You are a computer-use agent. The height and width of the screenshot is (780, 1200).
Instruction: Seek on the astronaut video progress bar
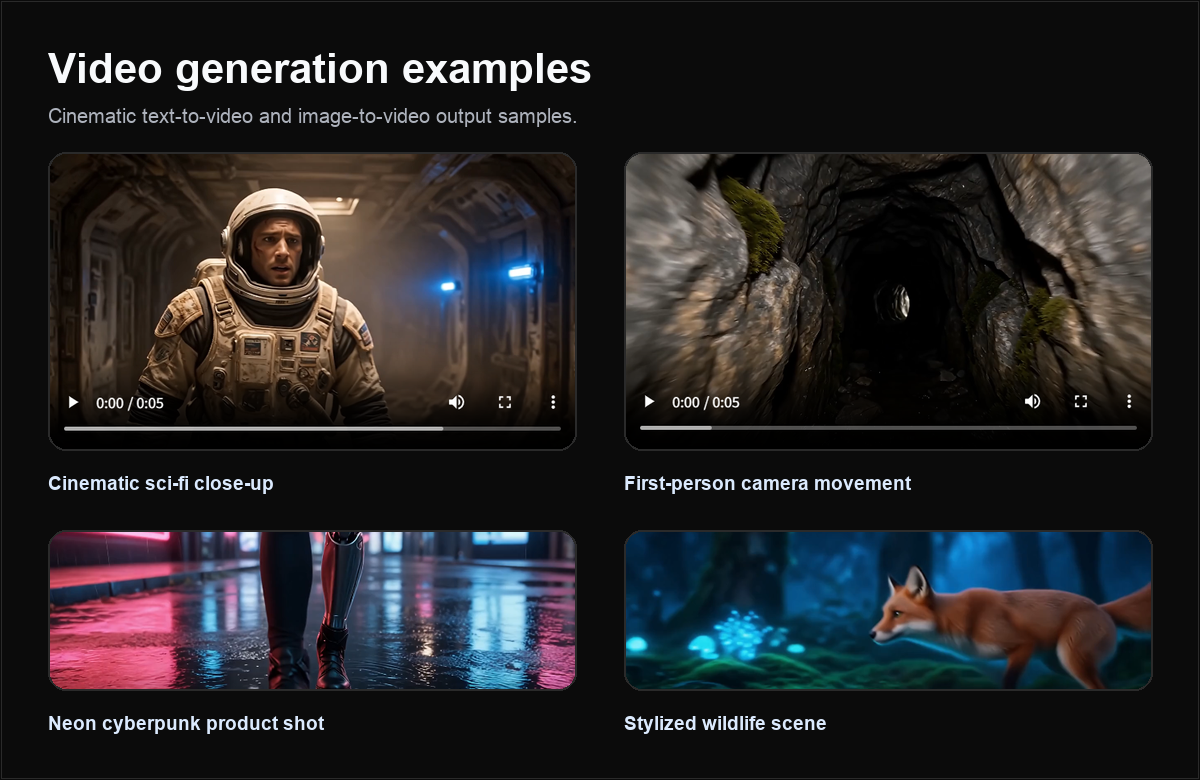click(312, 428)
